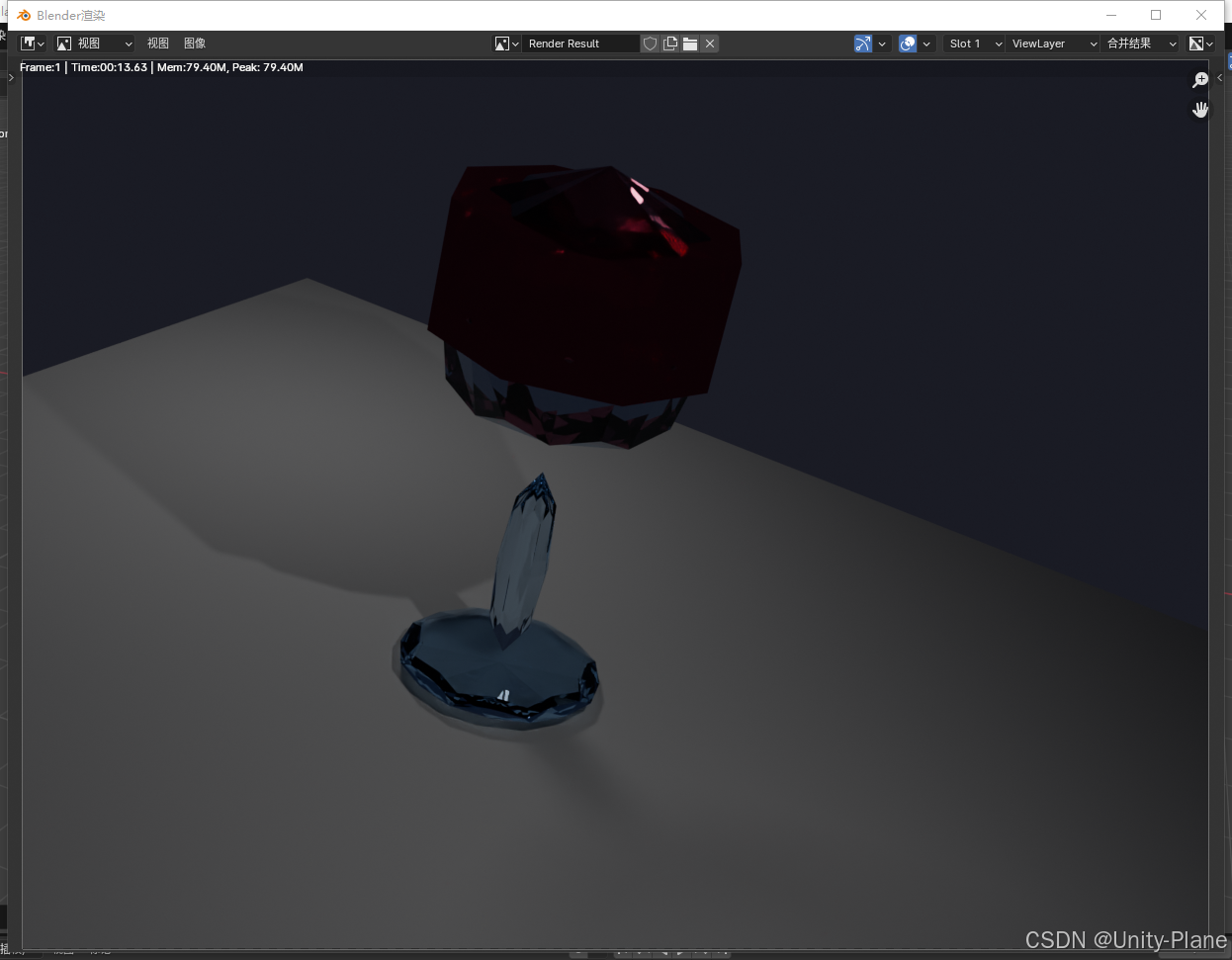Open the editor type selector icon
The image size is (1232, 960).
tap(33, 44)
